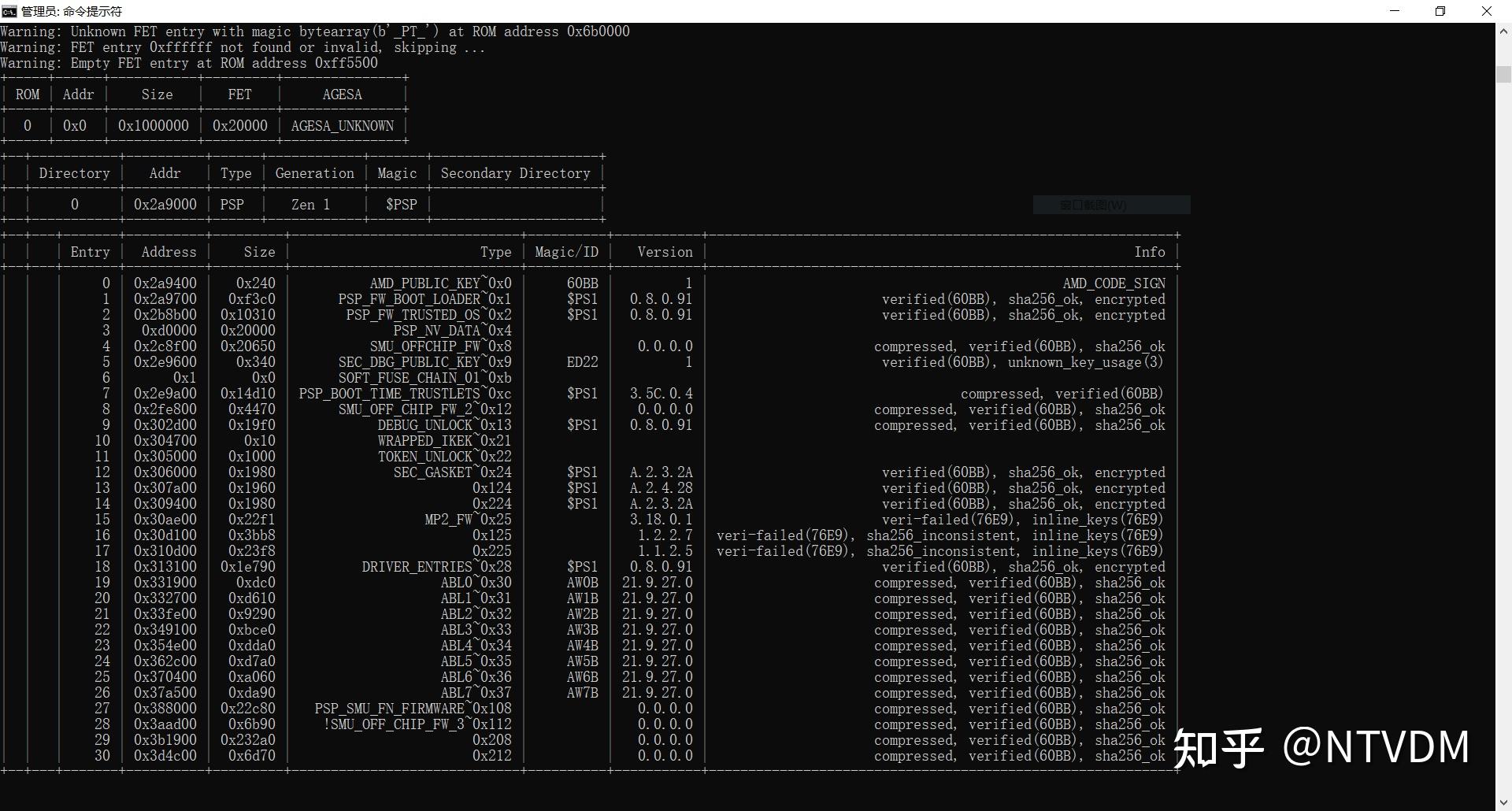Click the scrollbar up arrow
This screenshot has height=811, width=1512.
[1504, 31]
